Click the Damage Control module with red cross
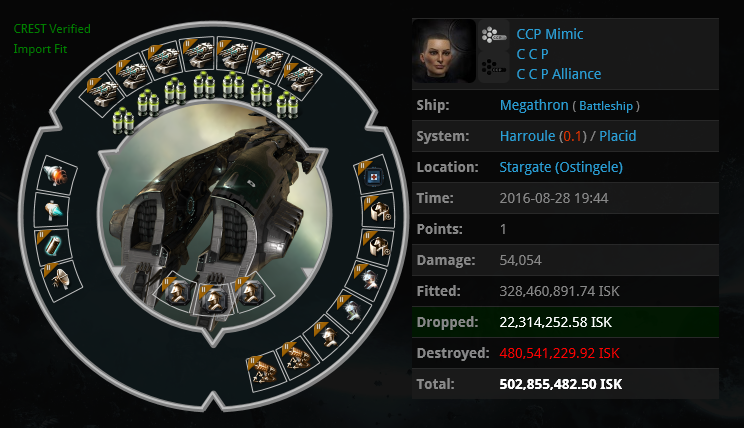Image resolution: width=744 pixels, height=428 pixels. (x=373, y=177)
